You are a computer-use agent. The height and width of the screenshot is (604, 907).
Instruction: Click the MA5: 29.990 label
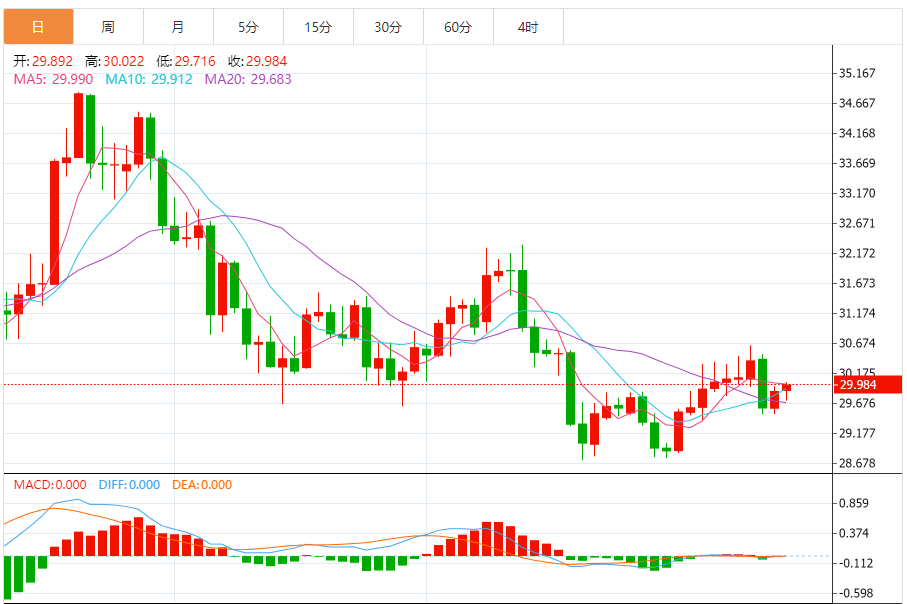point(53,79)
